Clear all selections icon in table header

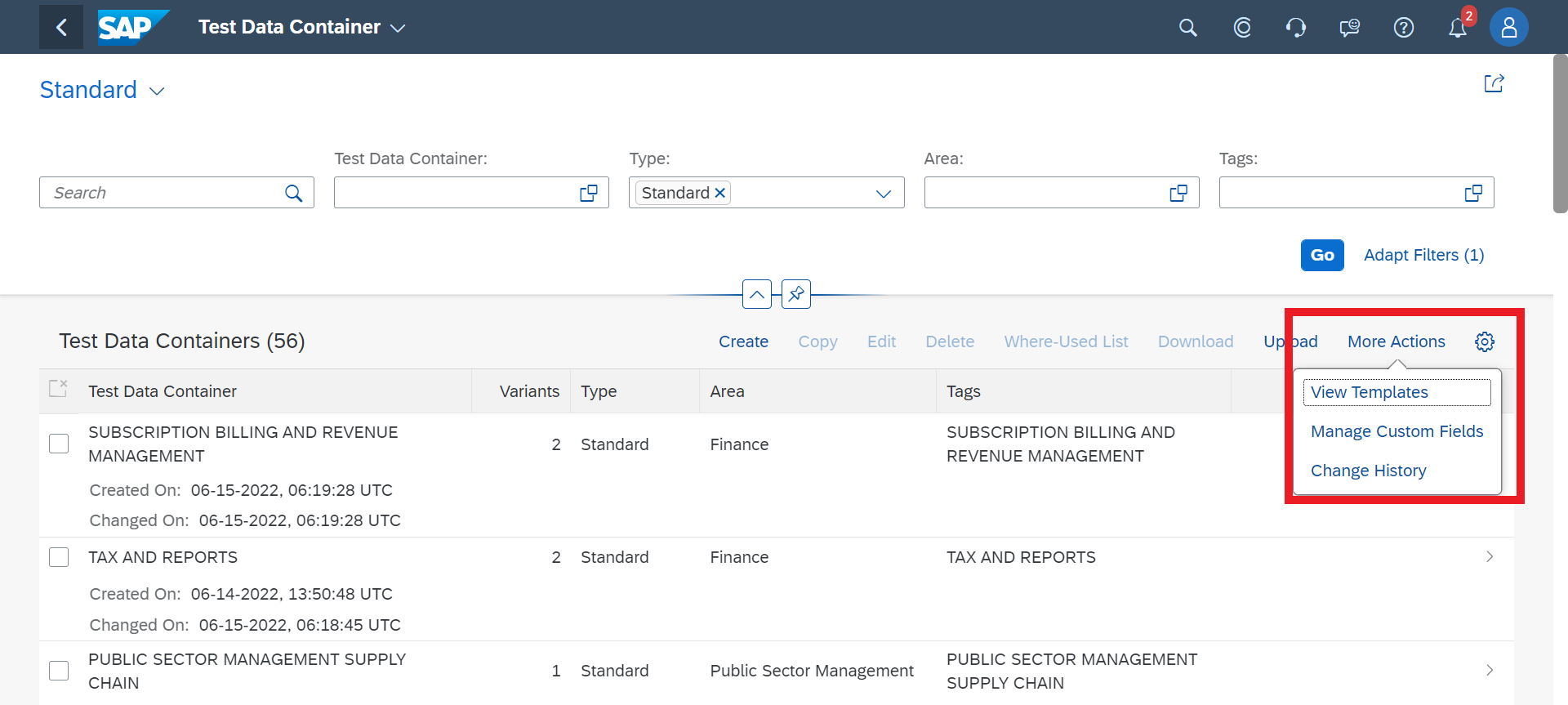[58, 389]
